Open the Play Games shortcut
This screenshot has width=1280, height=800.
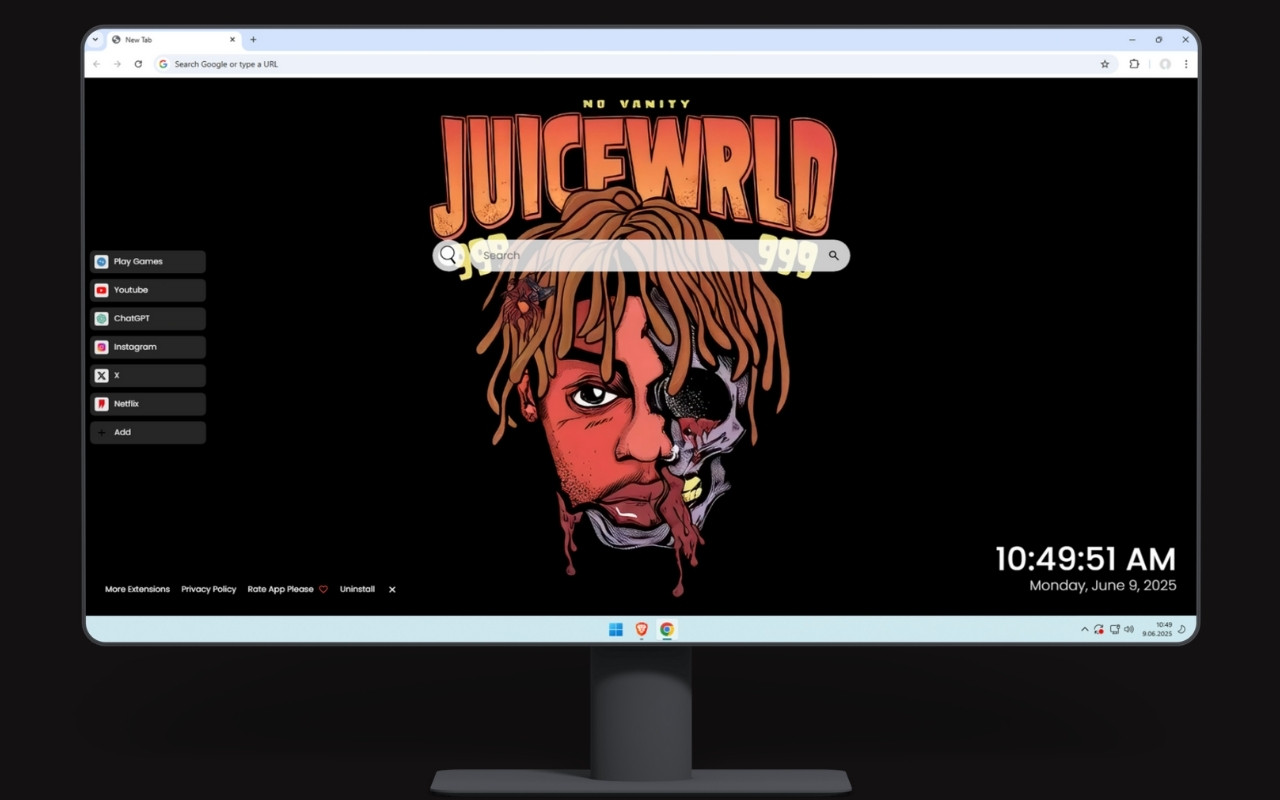(148, 262)
